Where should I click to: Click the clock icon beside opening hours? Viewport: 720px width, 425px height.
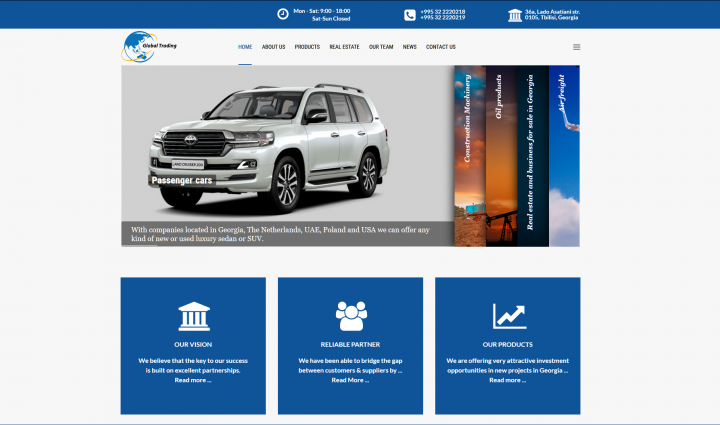[x=283, y=14]
